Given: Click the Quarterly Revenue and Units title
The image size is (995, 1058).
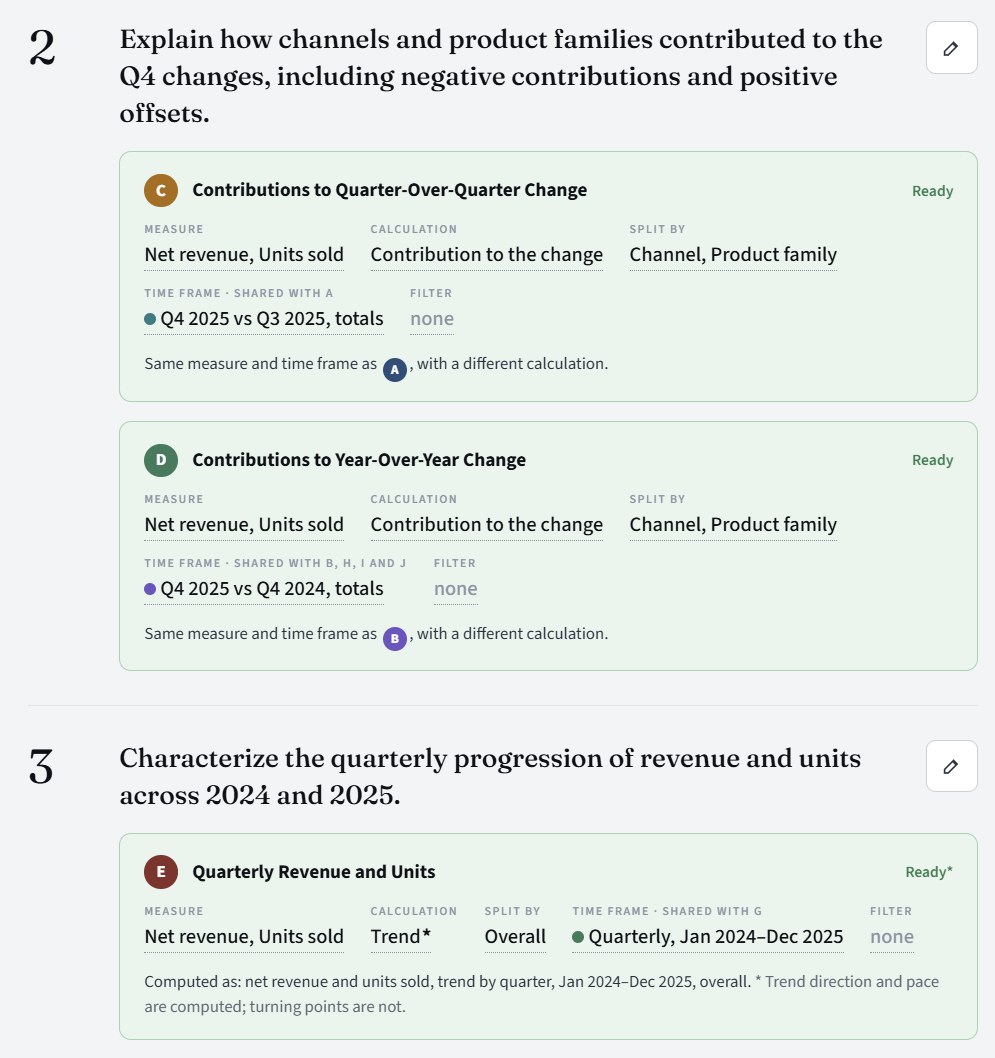Looking at the screenshot, I should click(314, 872).
